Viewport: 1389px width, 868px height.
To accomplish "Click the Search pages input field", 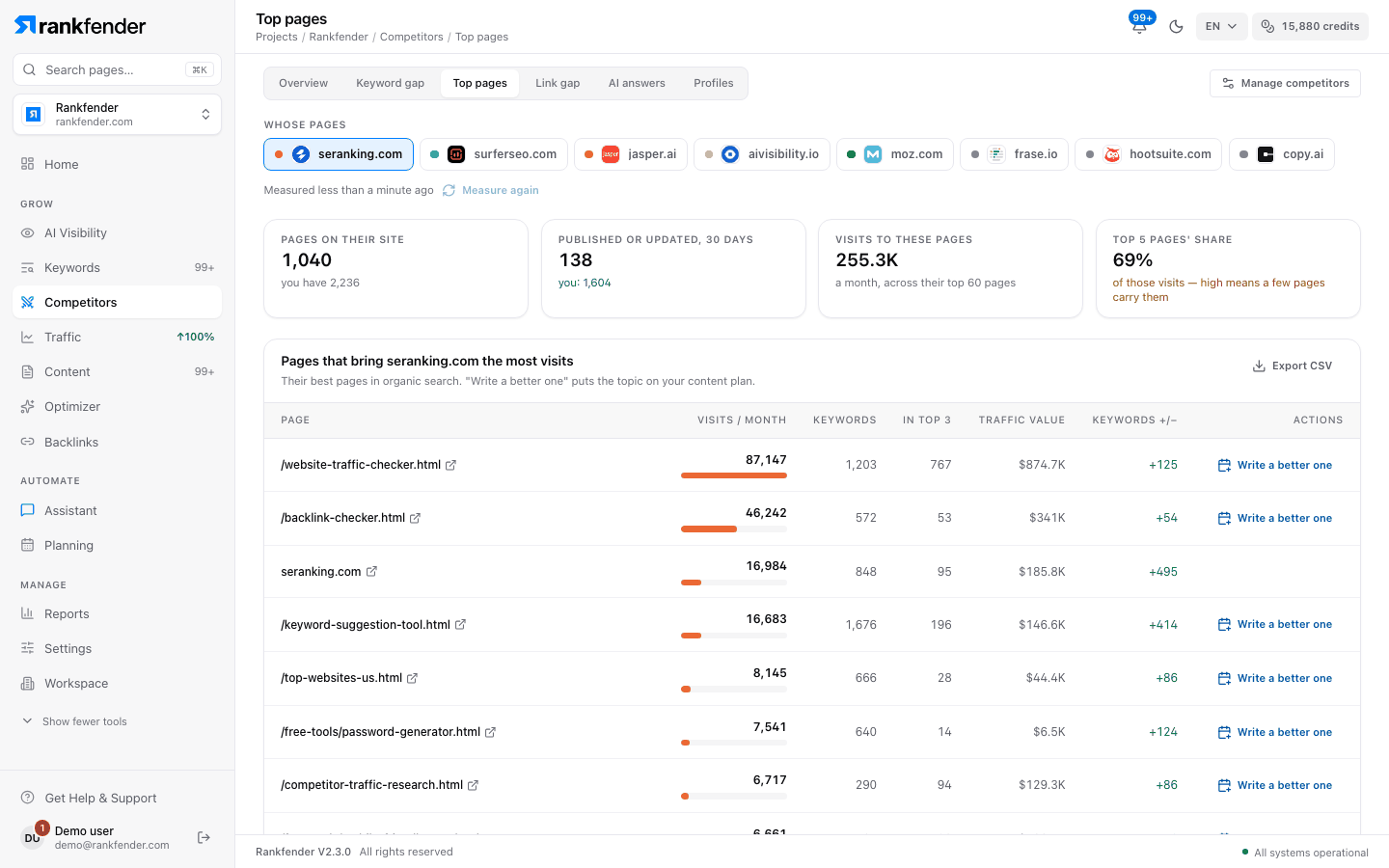I will 117,69.
